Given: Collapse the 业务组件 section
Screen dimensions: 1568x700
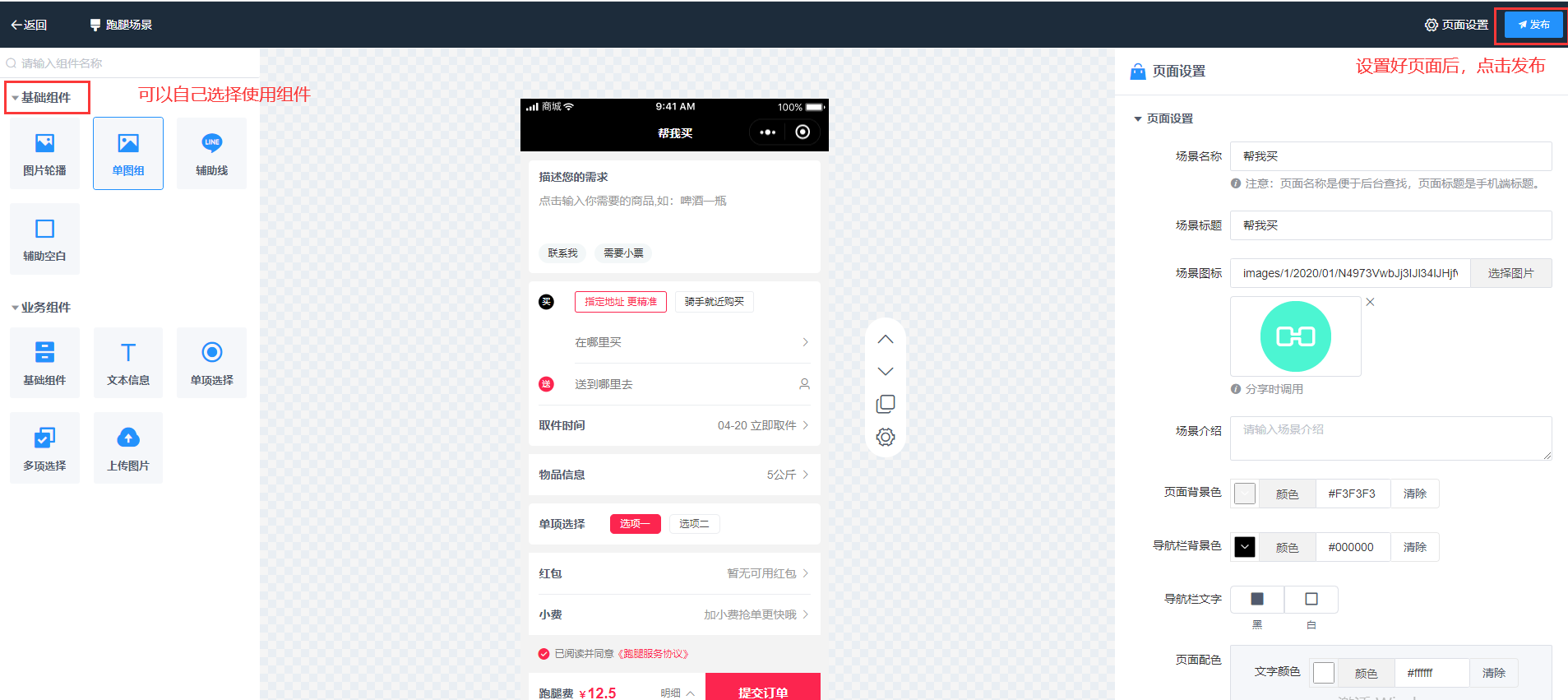Looking at the screenshot, I should click(x=41, y=307).
